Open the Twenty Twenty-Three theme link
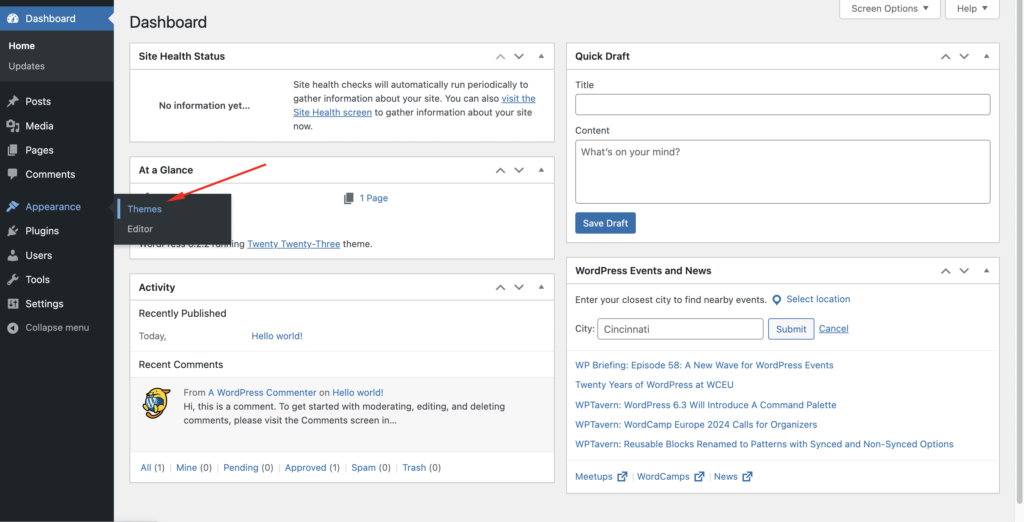The height and width of the screenshot is (522, 1024). pos(293,244)
